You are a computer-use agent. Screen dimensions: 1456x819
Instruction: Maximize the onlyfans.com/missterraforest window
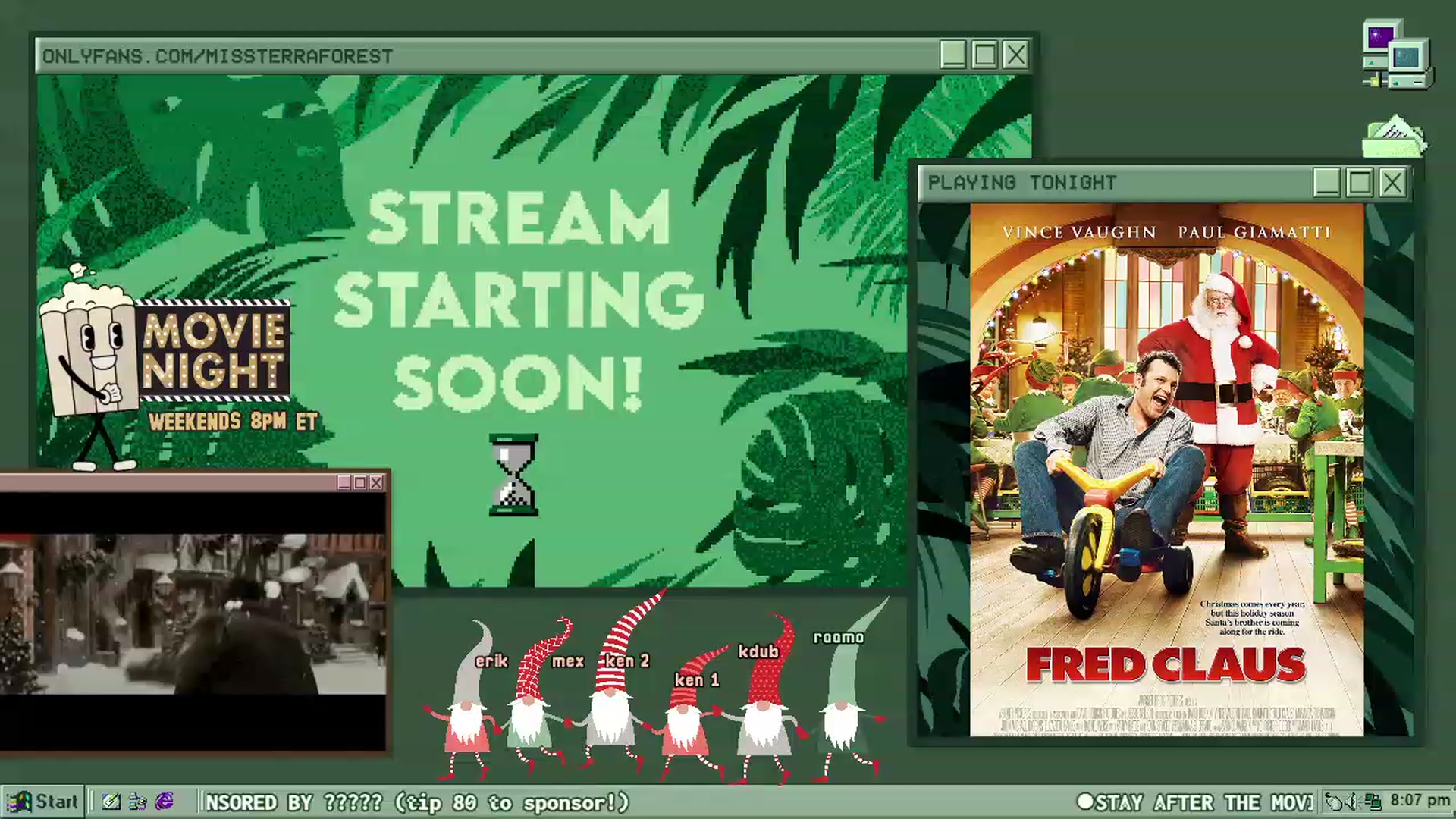pyautogui.click(x=984, y=55)
